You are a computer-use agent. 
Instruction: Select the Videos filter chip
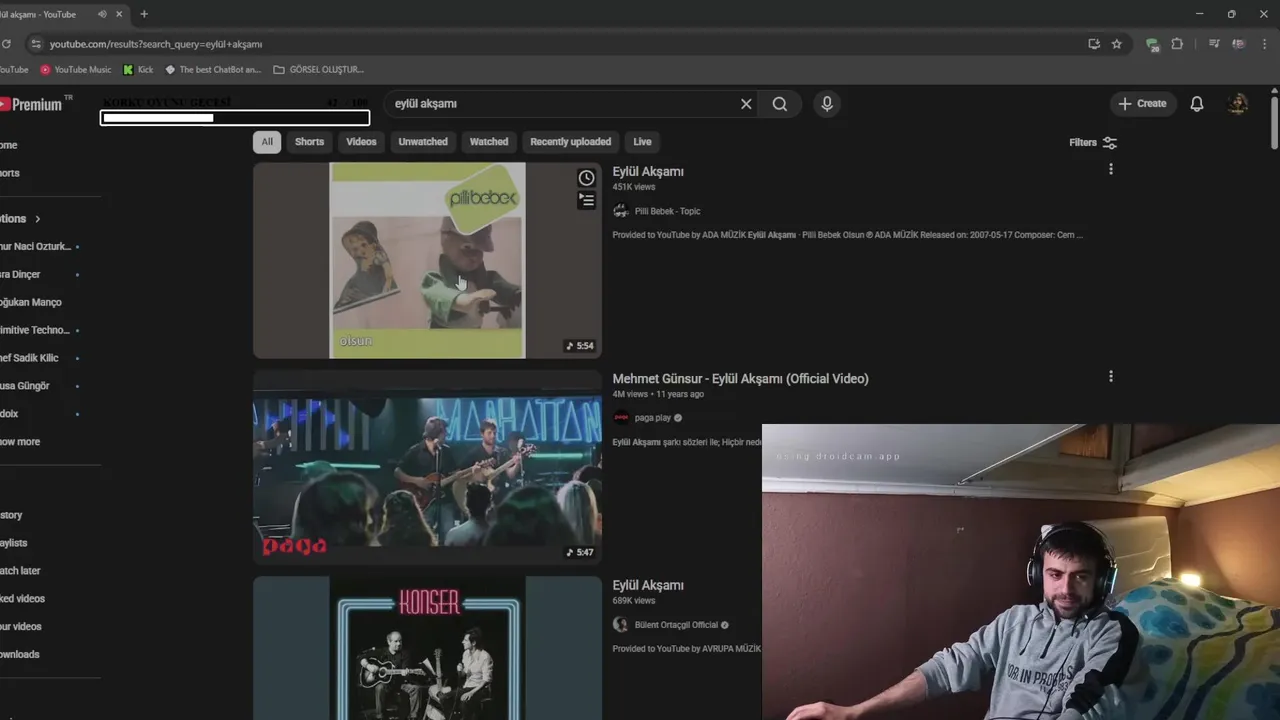361,142
